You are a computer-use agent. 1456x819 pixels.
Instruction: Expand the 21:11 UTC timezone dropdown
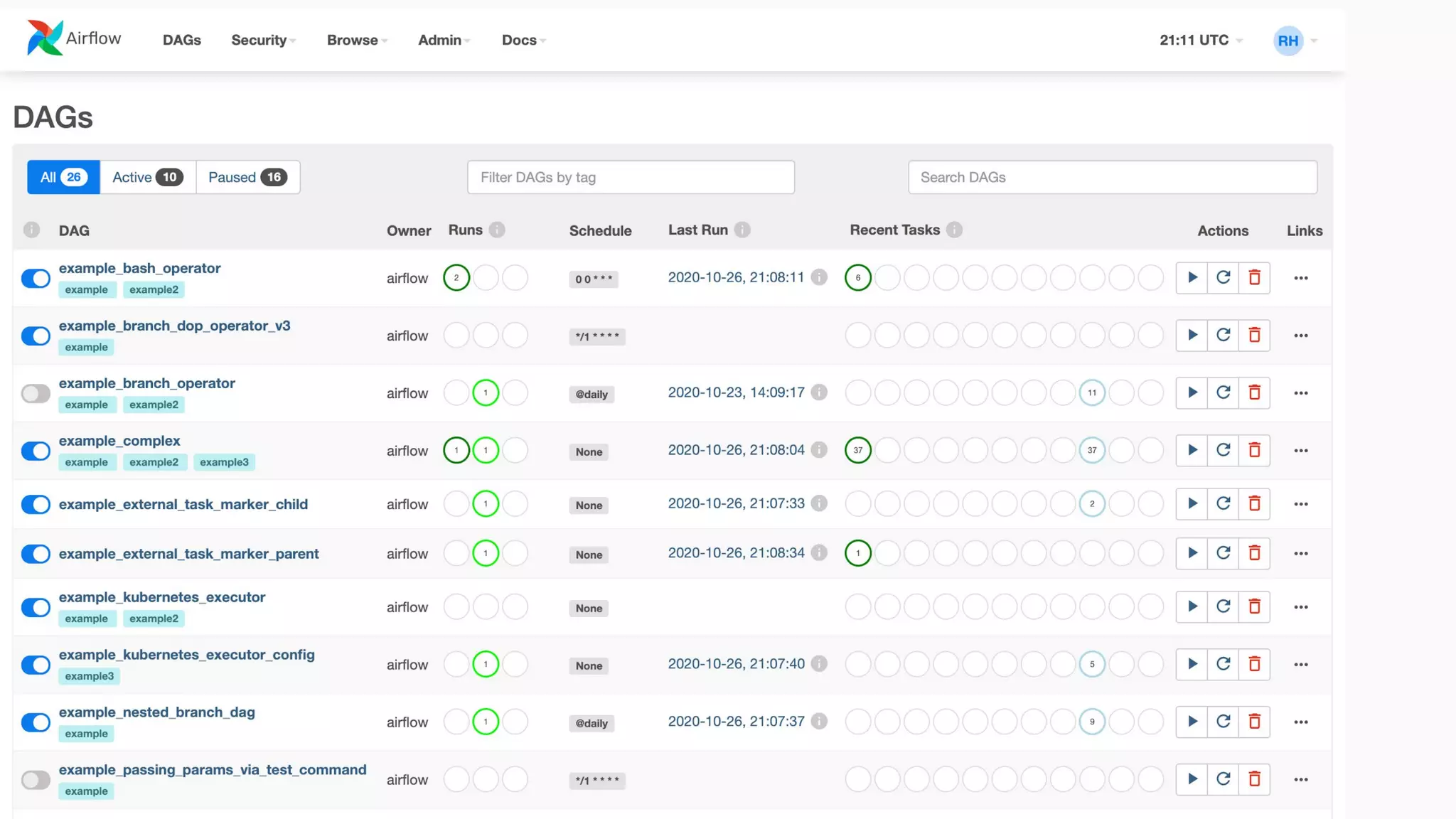click(x=1201, y=41)
